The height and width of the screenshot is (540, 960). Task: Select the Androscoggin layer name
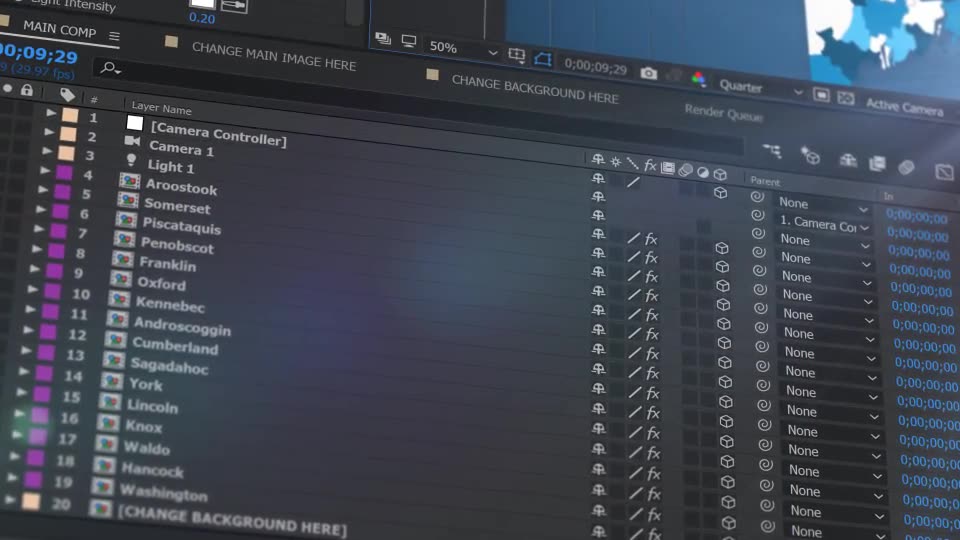[182, 326]
